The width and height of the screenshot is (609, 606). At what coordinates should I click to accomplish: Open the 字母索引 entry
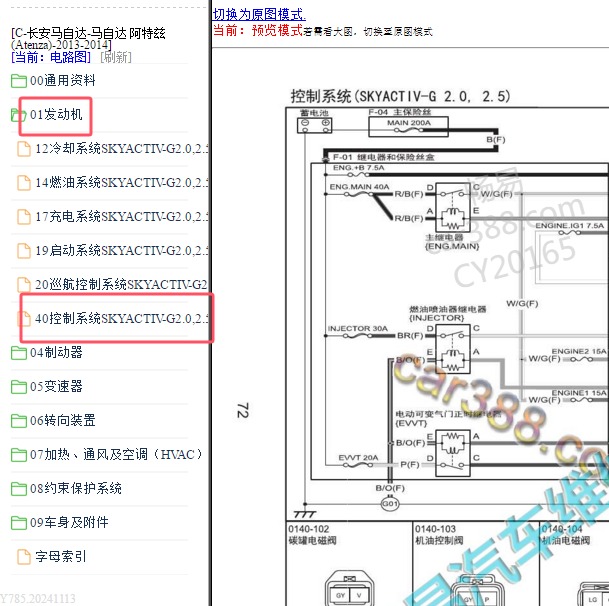coord(61,556)
